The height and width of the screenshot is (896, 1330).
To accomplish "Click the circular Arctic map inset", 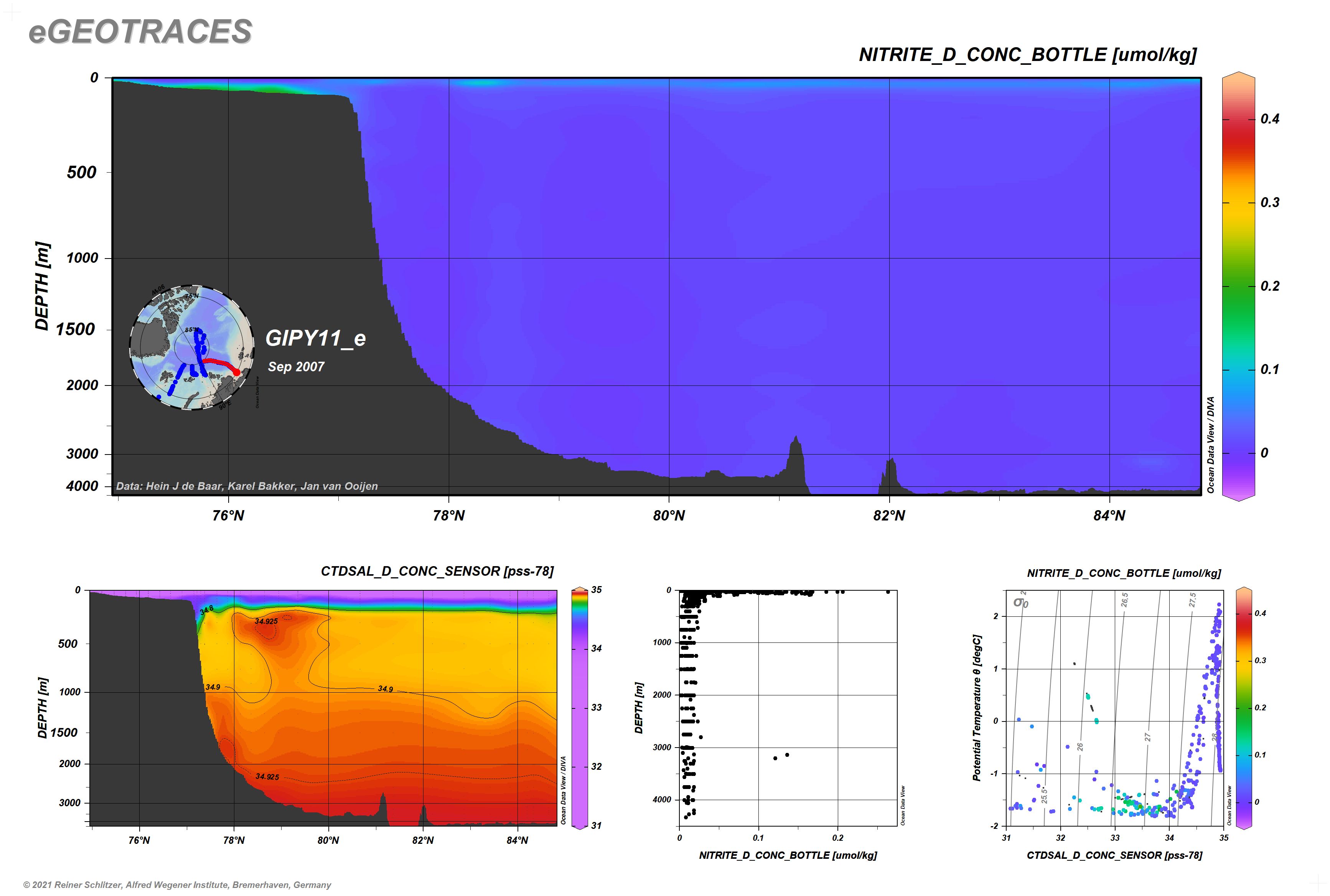I will click(191, 347).
